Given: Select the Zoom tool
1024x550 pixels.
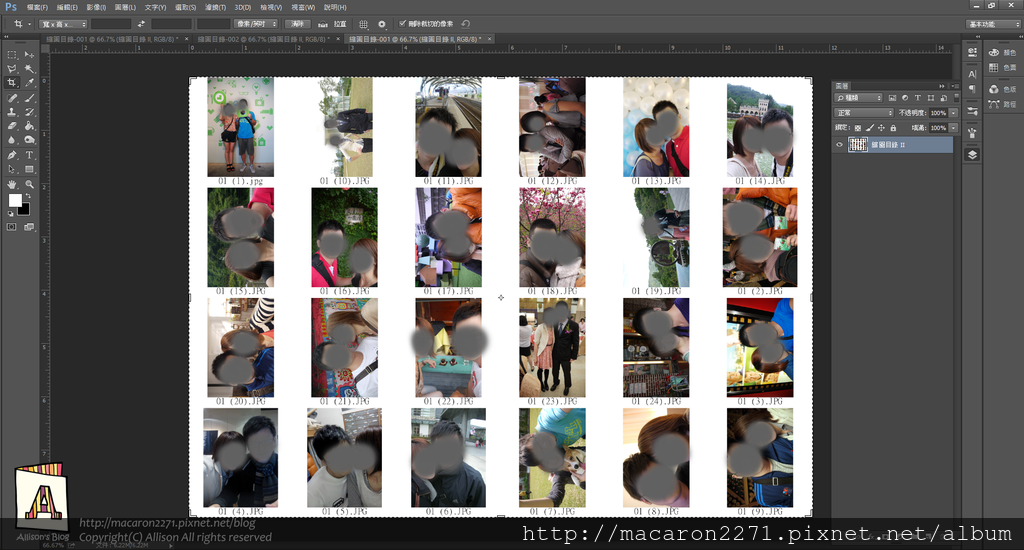Looking at the screenshot, I should (x=29, y=185).
